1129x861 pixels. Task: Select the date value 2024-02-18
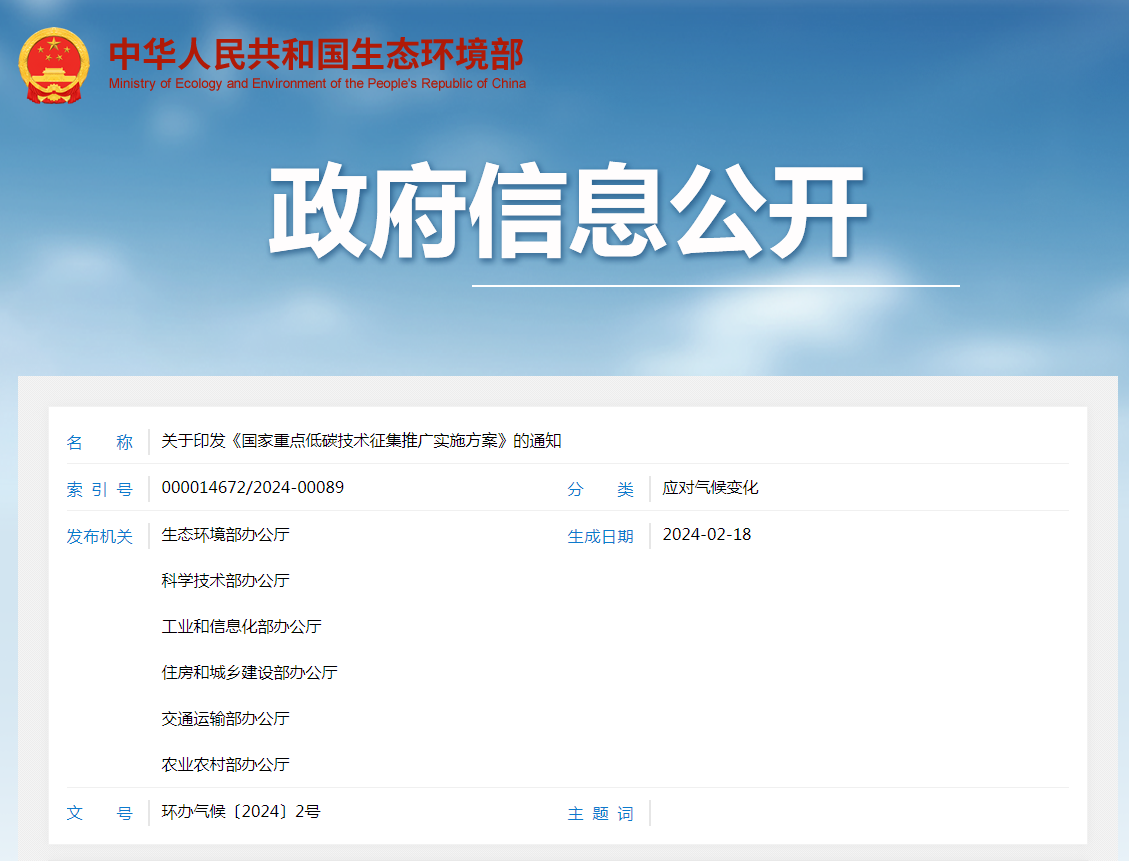pyautogui.click(x=707, y=534)
